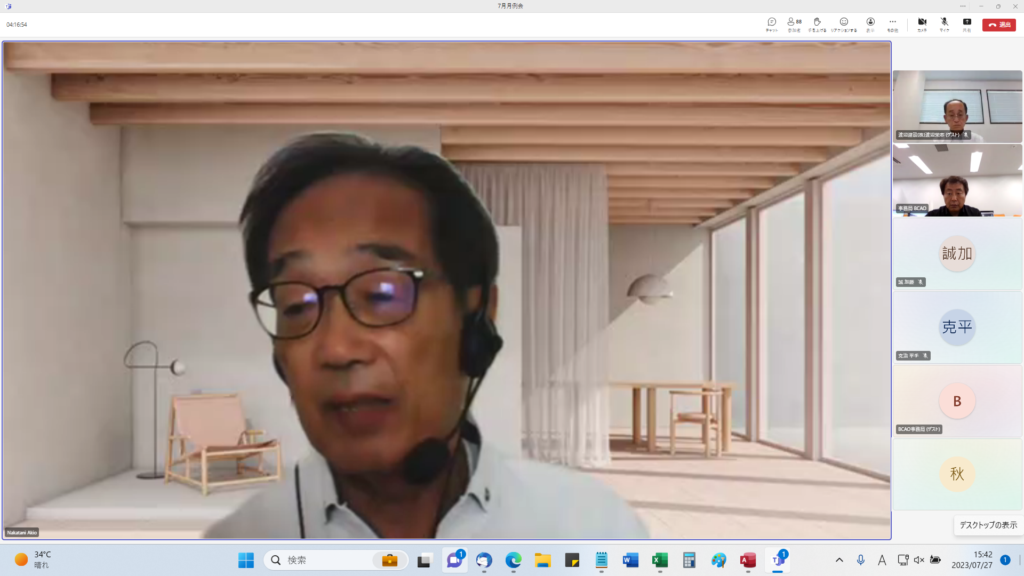
Task: Open the more actions ellipsis menu
Action: [893, 25]
